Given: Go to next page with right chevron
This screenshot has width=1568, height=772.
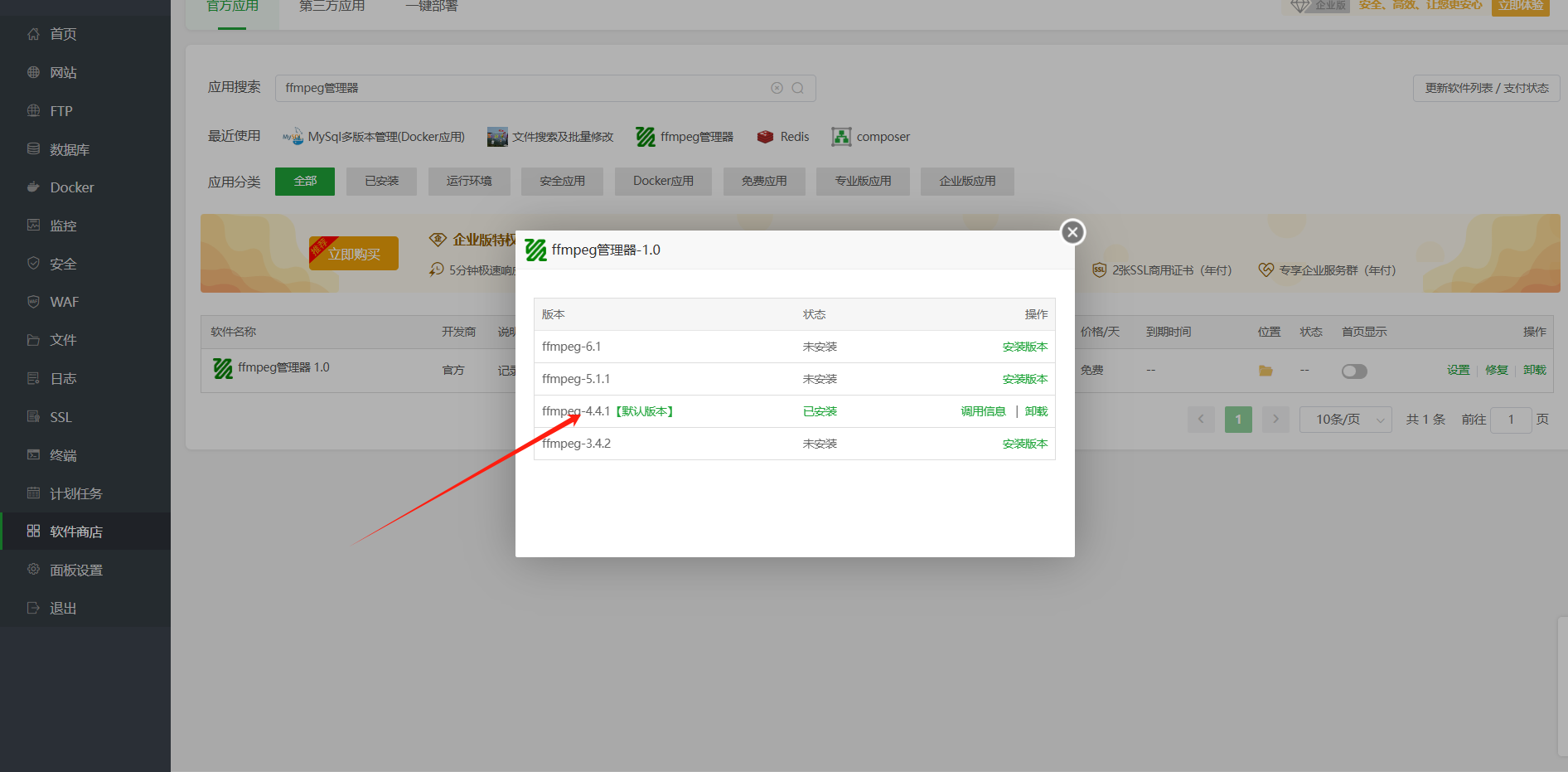Looking at the screenshot, I should click(1275, 420).
